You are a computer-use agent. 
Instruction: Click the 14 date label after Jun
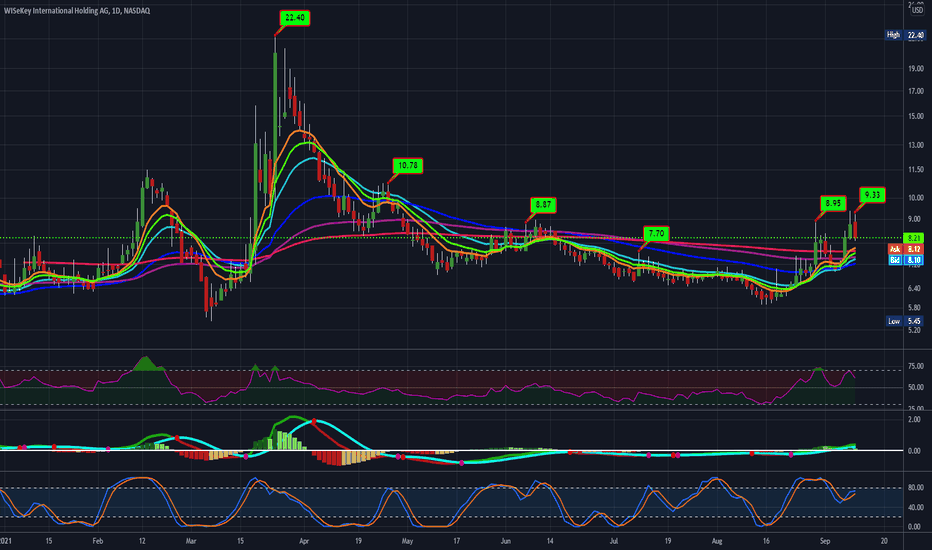pos(550,541)
